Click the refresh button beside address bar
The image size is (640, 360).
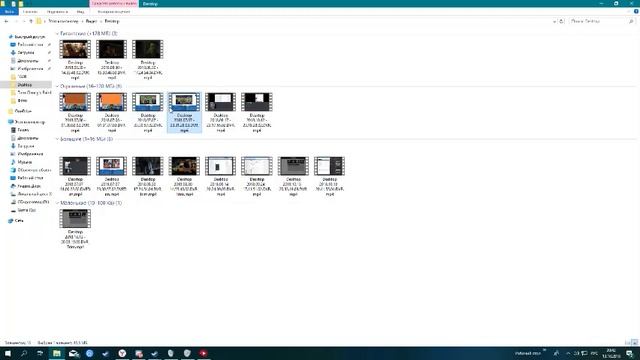[x=562, y=21]
